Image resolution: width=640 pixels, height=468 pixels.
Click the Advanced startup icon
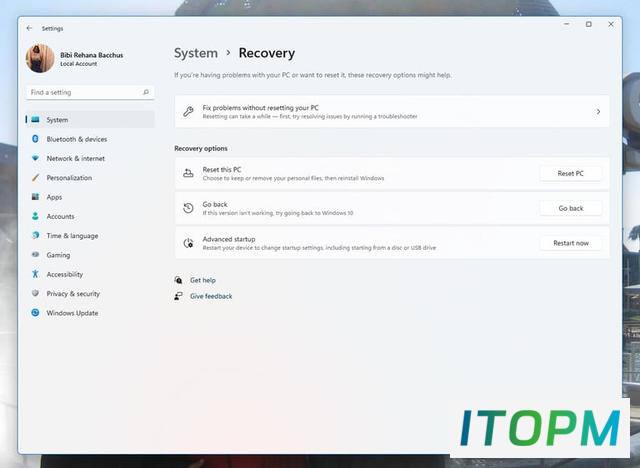(188, 243)
